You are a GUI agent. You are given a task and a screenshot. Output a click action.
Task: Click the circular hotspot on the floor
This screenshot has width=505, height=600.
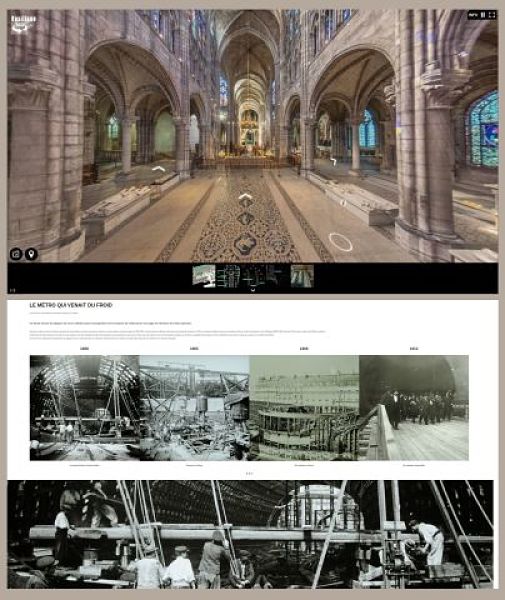pyautogui.click(x=340, y=242)
